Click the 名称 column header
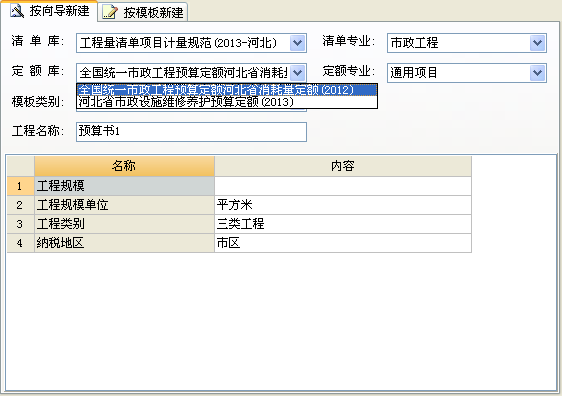The height and width of the screenshot is (396, 562). (x=124, y=166)
